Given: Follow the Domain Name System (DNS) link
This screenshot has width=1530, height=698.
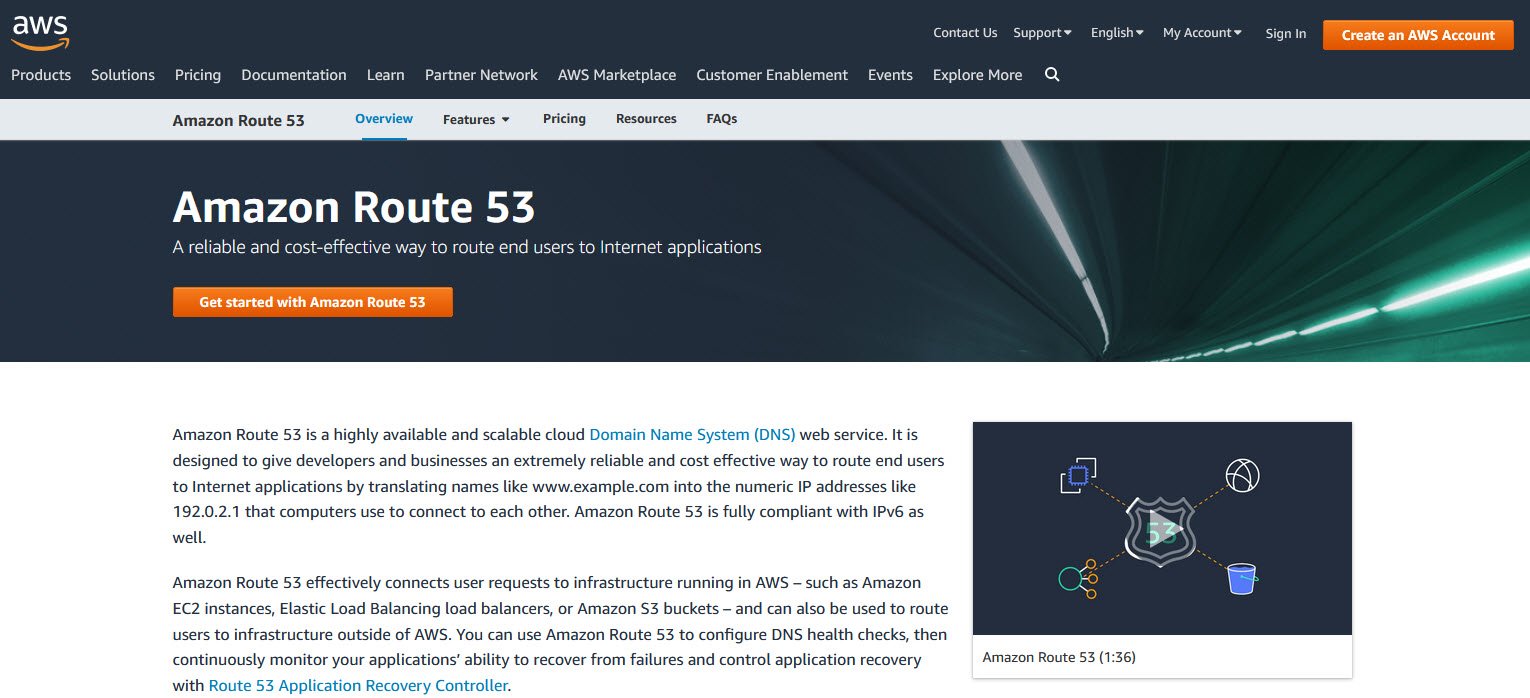Looking at the screenshot, I should (692, 435).
